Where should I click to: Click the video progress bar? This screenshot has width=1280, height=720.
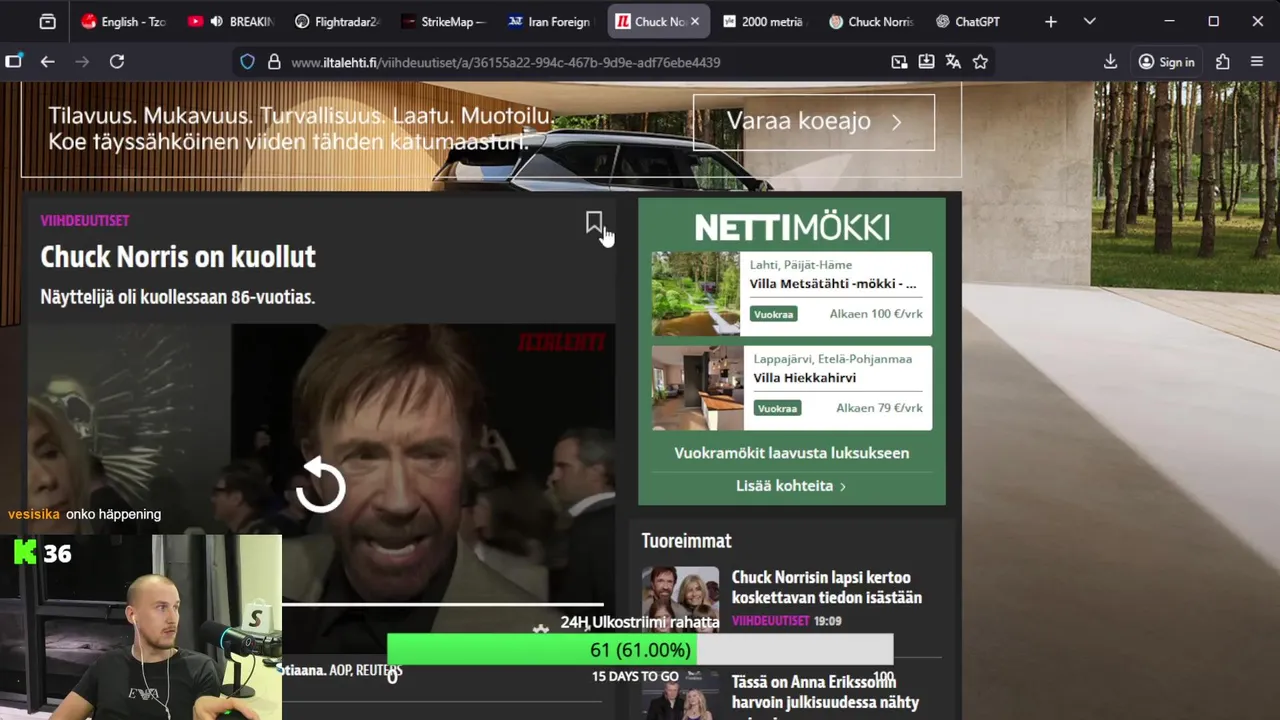tap(443, 604)
